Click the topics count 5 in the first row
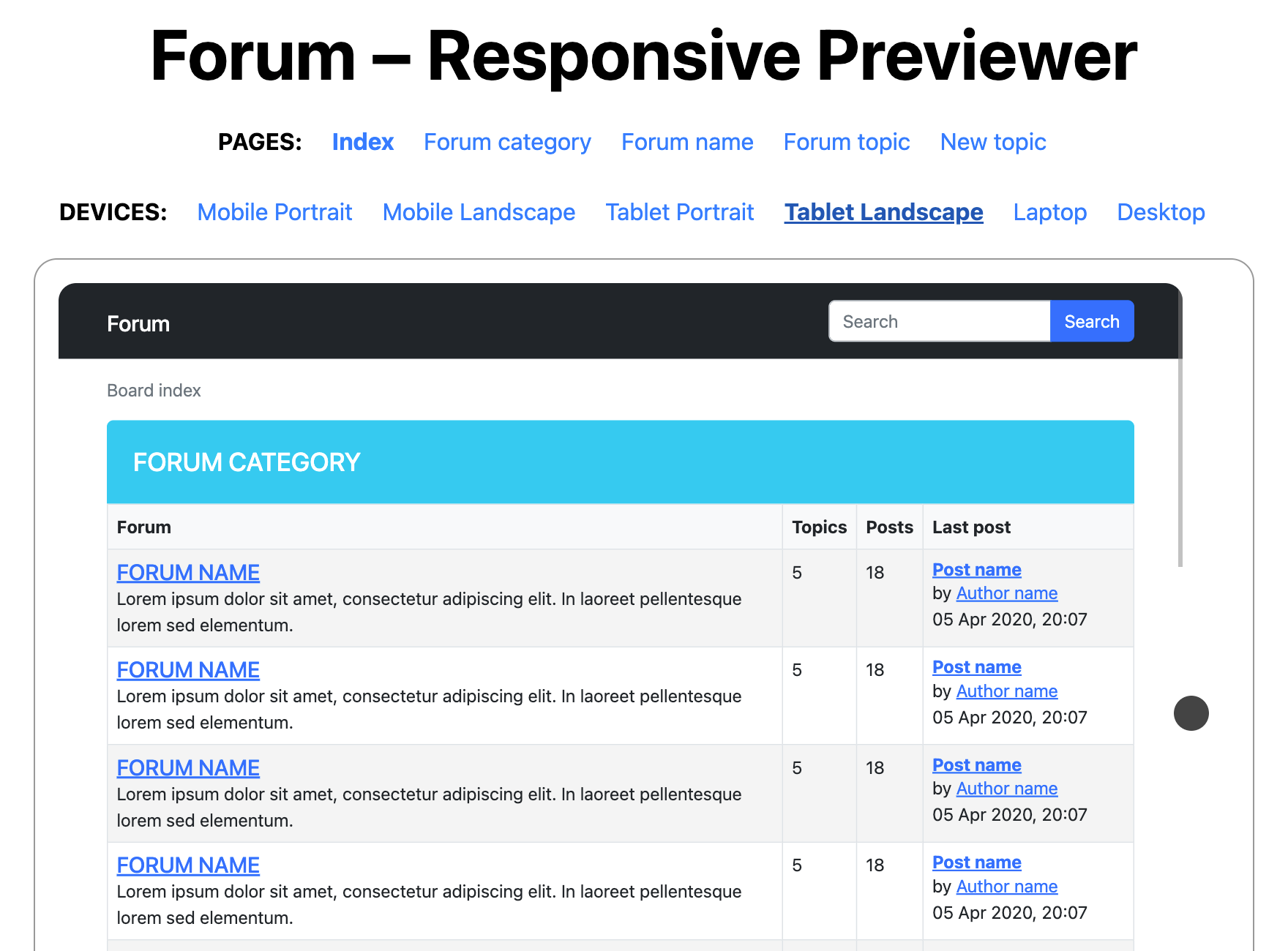Viewport: 1288px width, 951px height. 797,573
